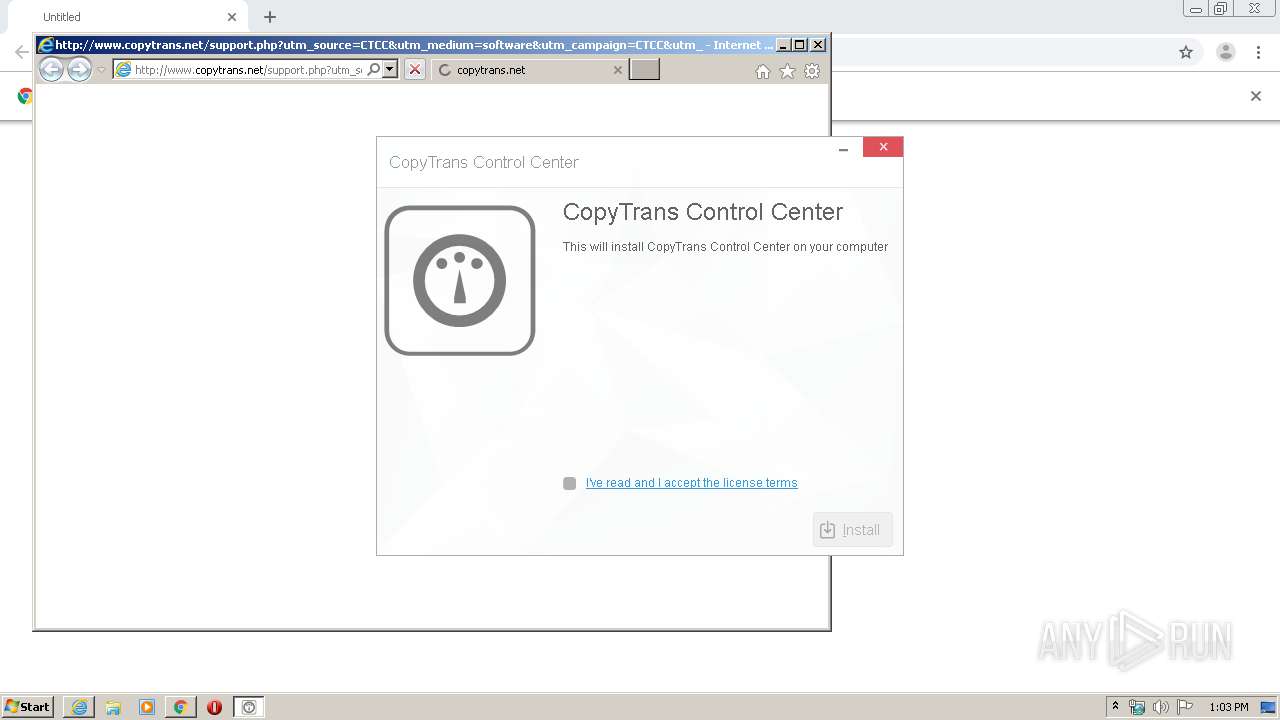Image resolution: width=1280 pixels, height=720 pixels.
Task: Open the license terms link
Action: click(691, 483)
